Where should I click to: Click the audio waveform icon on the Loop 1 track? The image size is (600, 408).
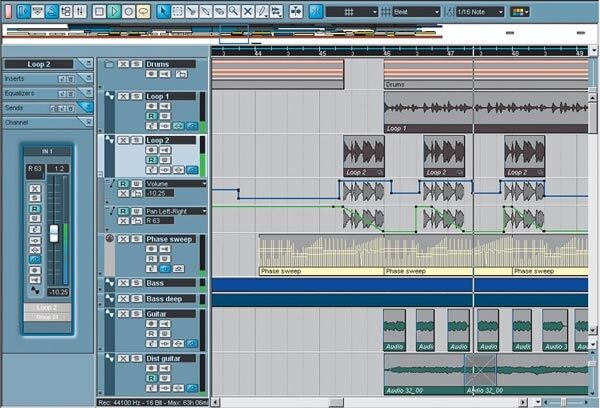pos(109,96)
